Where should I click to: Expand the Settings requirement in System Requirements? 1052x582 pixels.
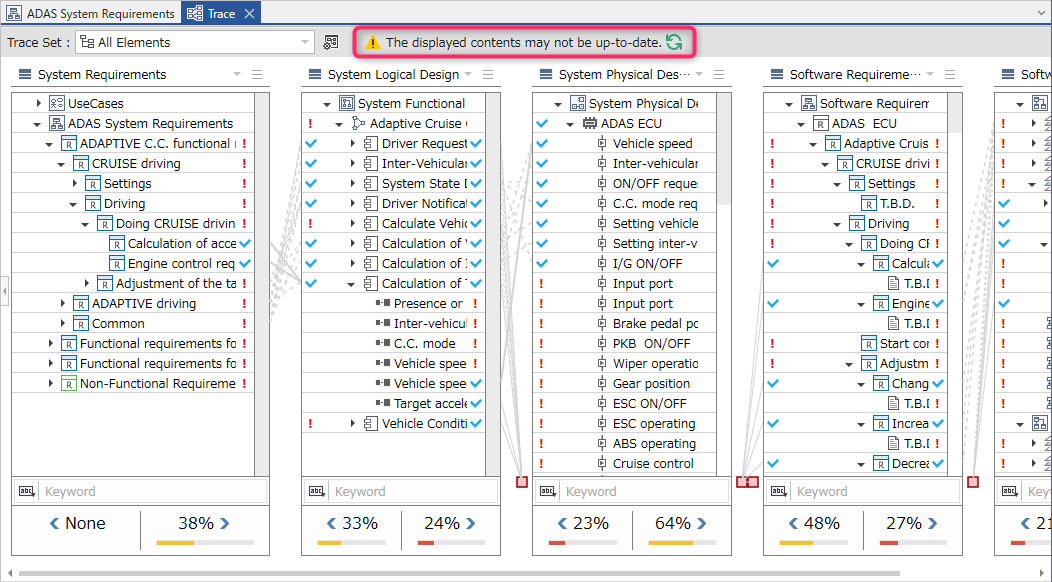pyautogui.click(x=74, y=183)
